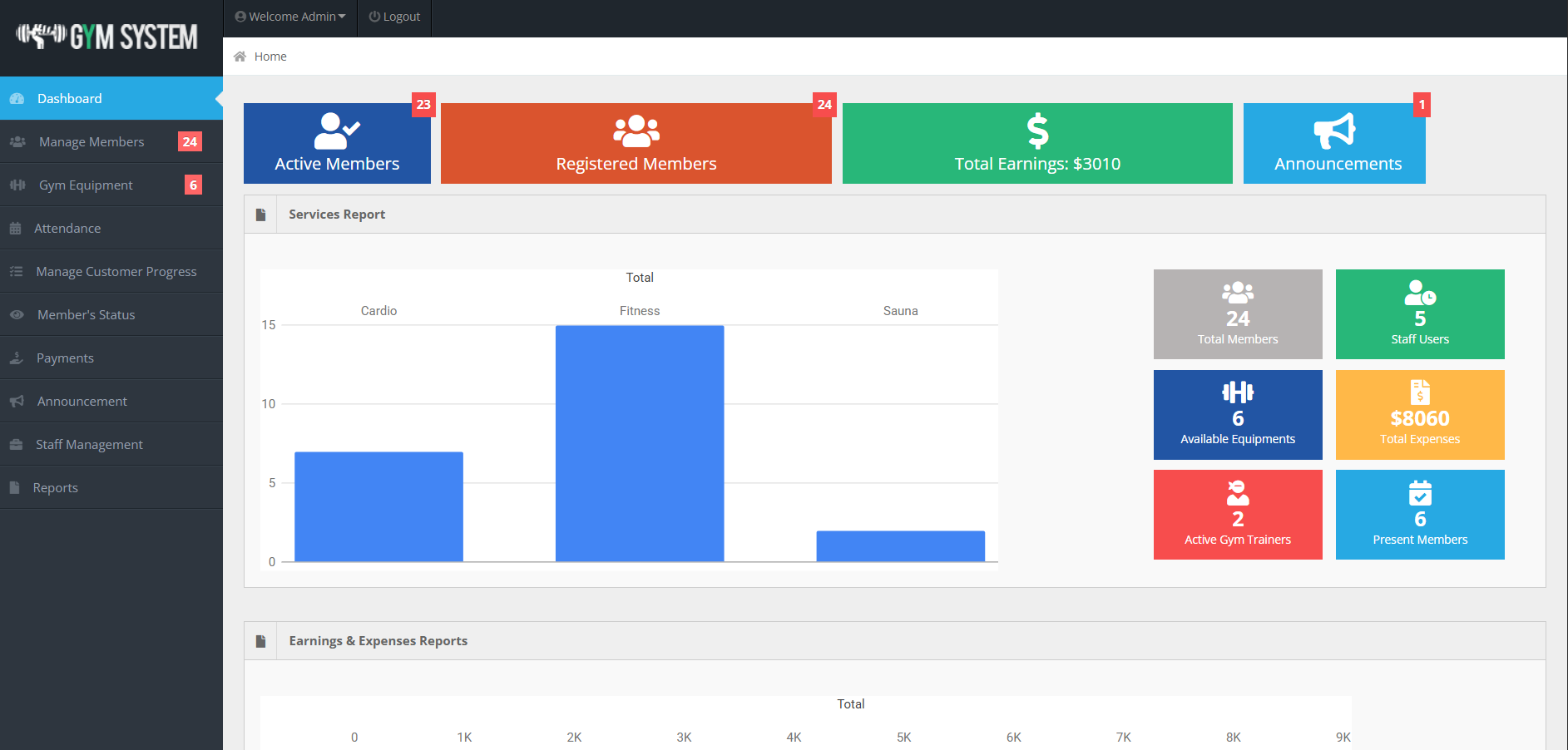Click the Registered Members card label
The image size is (1568, 750).
(636, 164)
